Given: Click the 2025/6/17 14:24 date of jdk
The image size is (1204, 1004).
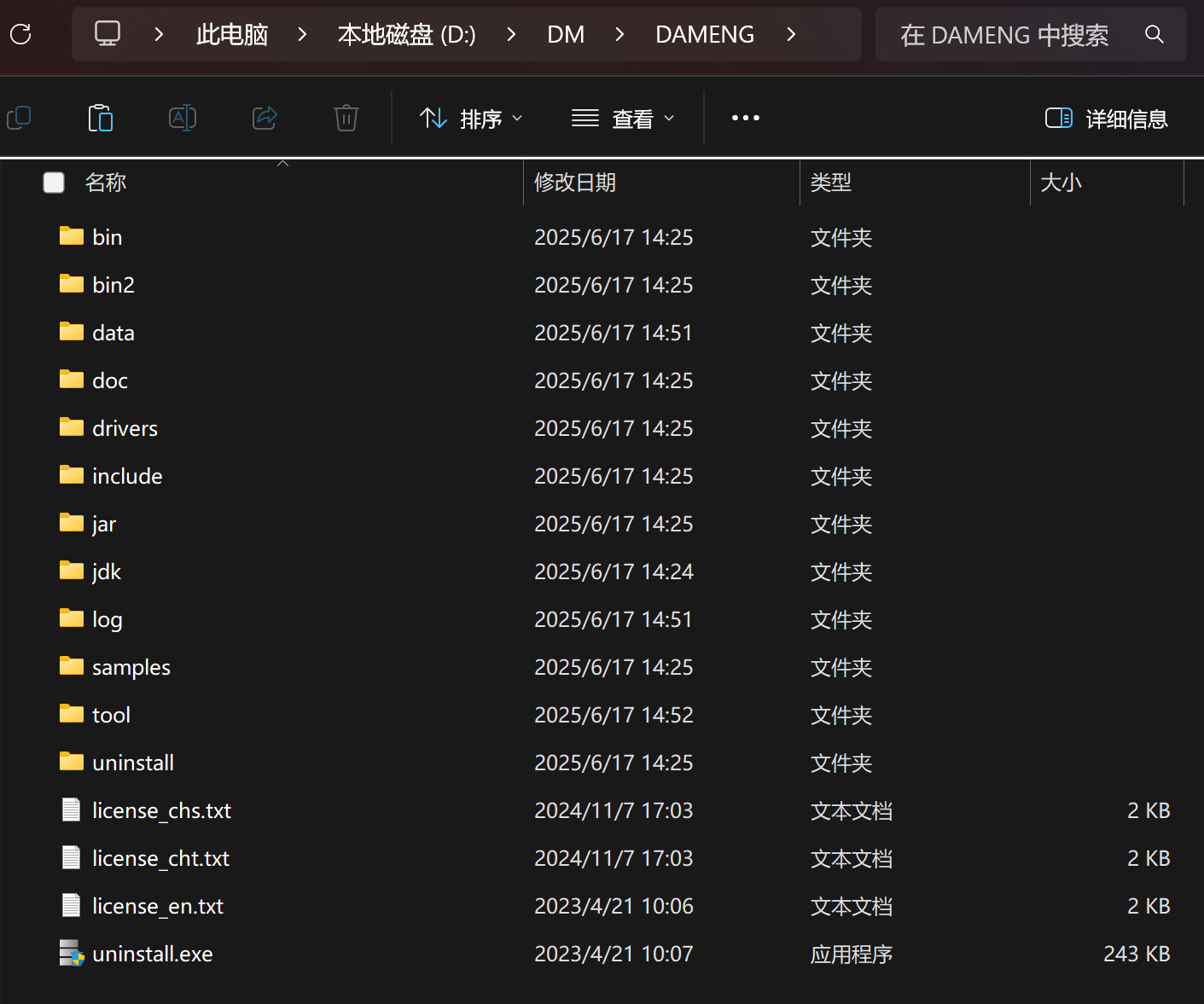Looking at the screenshot, I should point(614,572).
